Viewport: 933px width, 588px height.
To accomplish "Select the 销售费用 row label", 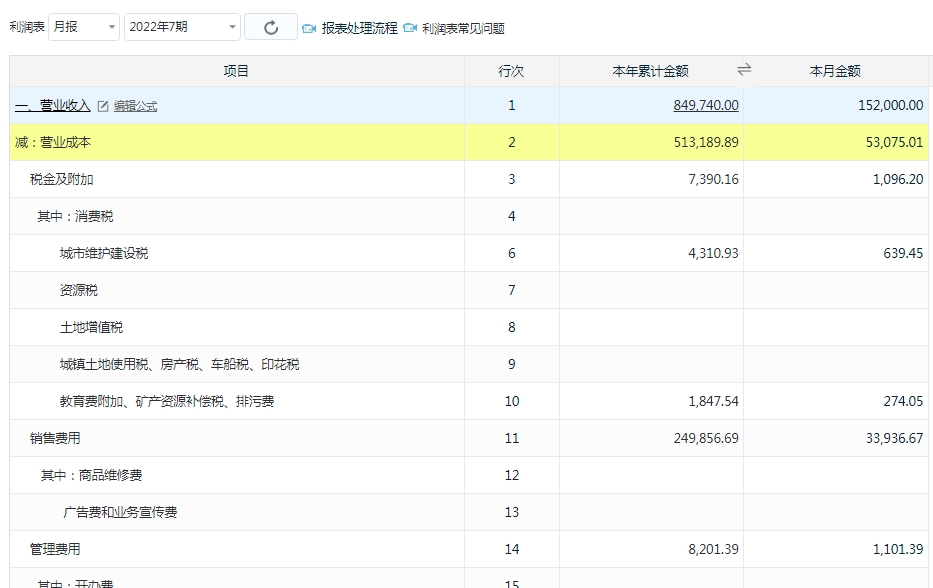I will coord(55,438).
